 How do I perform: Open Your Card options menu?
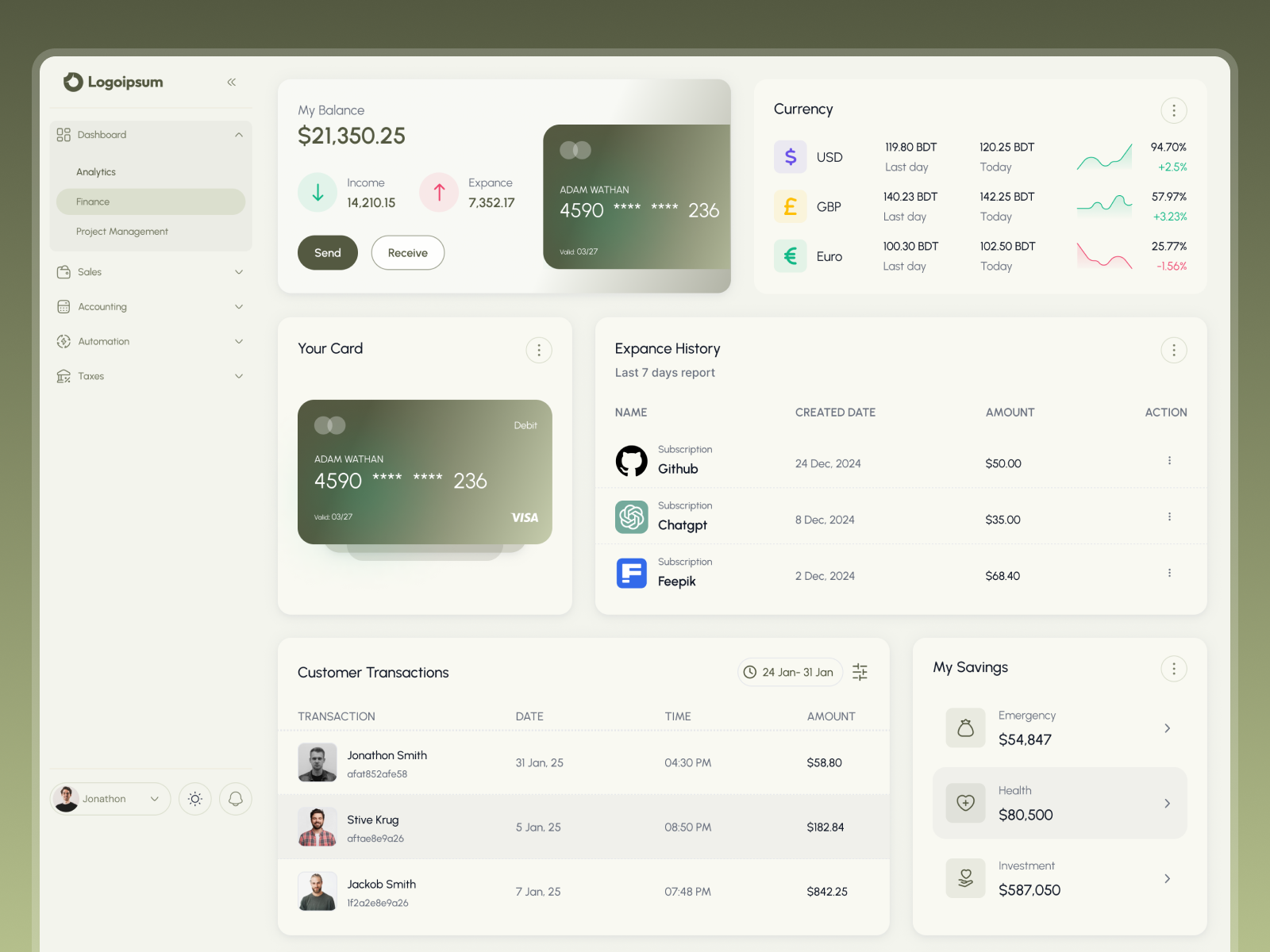539,350
